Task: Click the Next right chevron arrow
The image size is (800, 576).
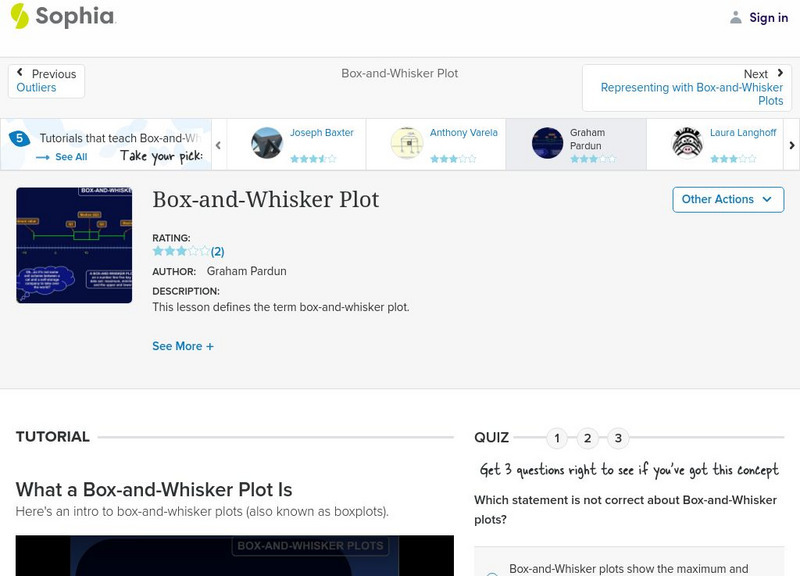Action: [x=780, y=73]
